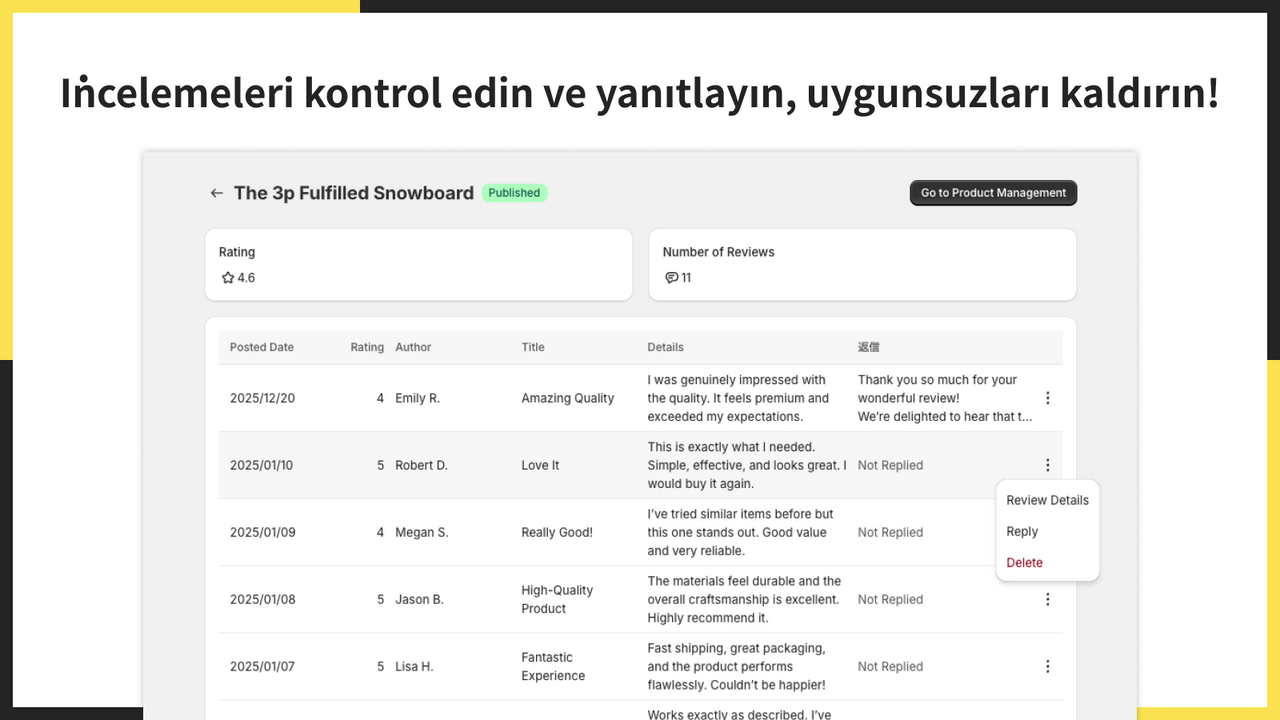The height and width of the screenshot is (720, 1280).
Task: Select the 2025/01/09 date cell
Action: (x=263, y=532)
